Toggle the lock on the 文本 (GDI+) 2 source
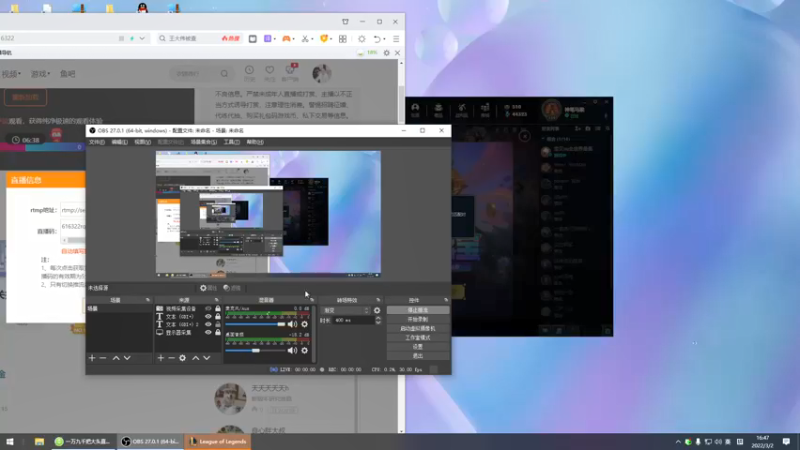This screenshot has width=800, height=450. 218,324
